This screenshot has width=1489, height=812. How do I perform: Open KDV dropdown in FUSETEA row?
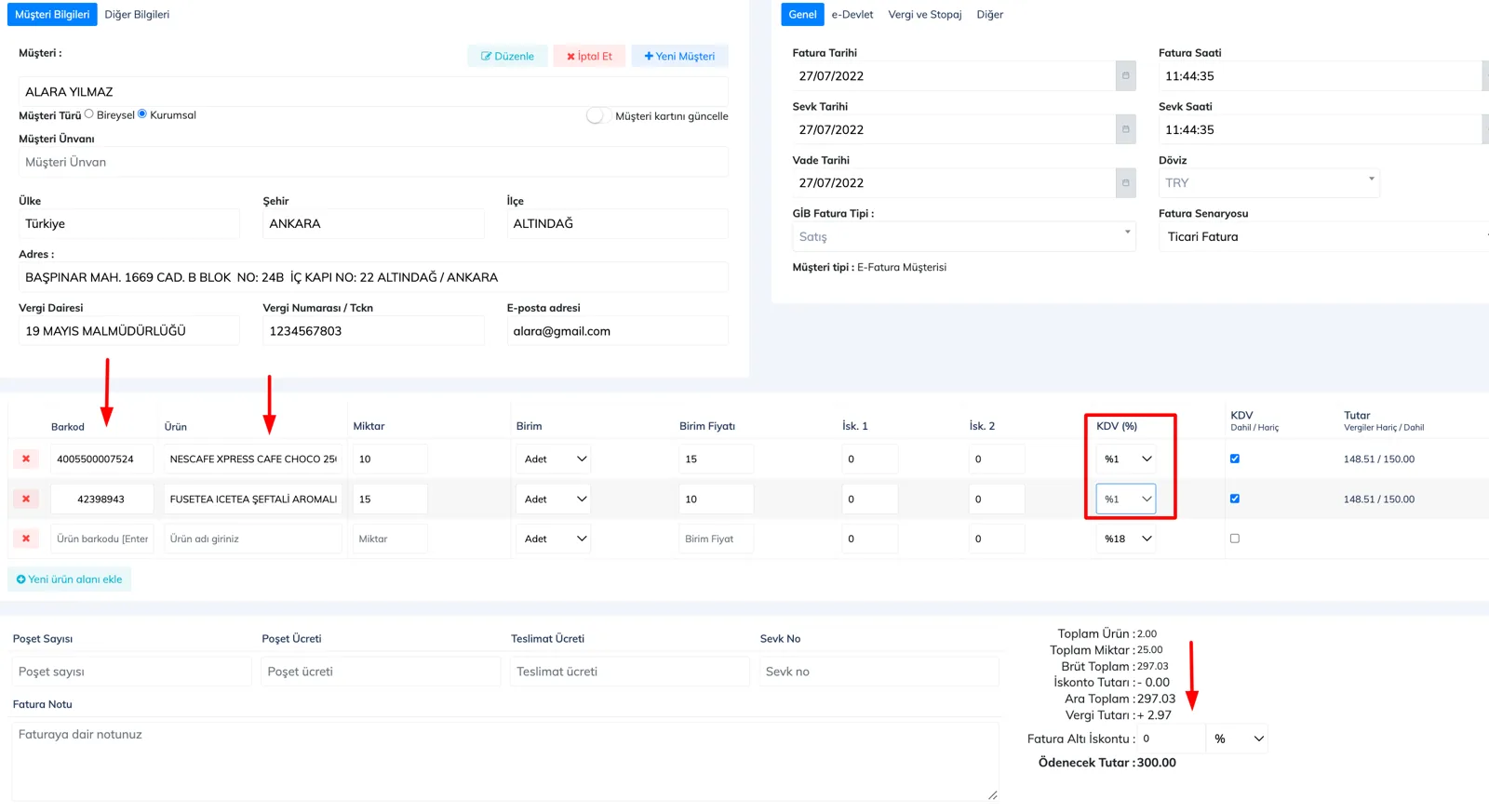click(1126, 499)
